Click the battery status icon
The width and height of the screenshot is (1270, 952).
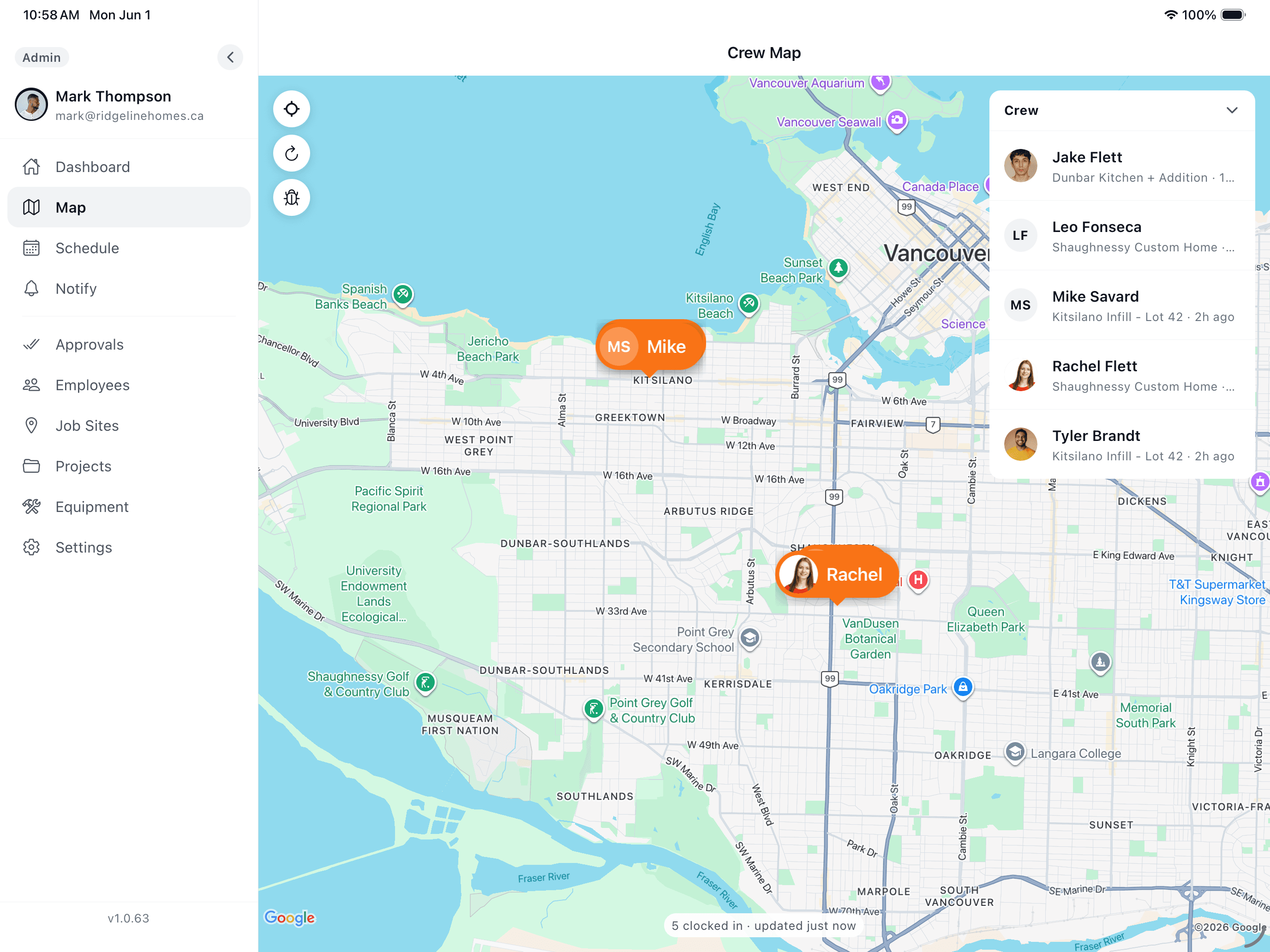(1233, 15)
